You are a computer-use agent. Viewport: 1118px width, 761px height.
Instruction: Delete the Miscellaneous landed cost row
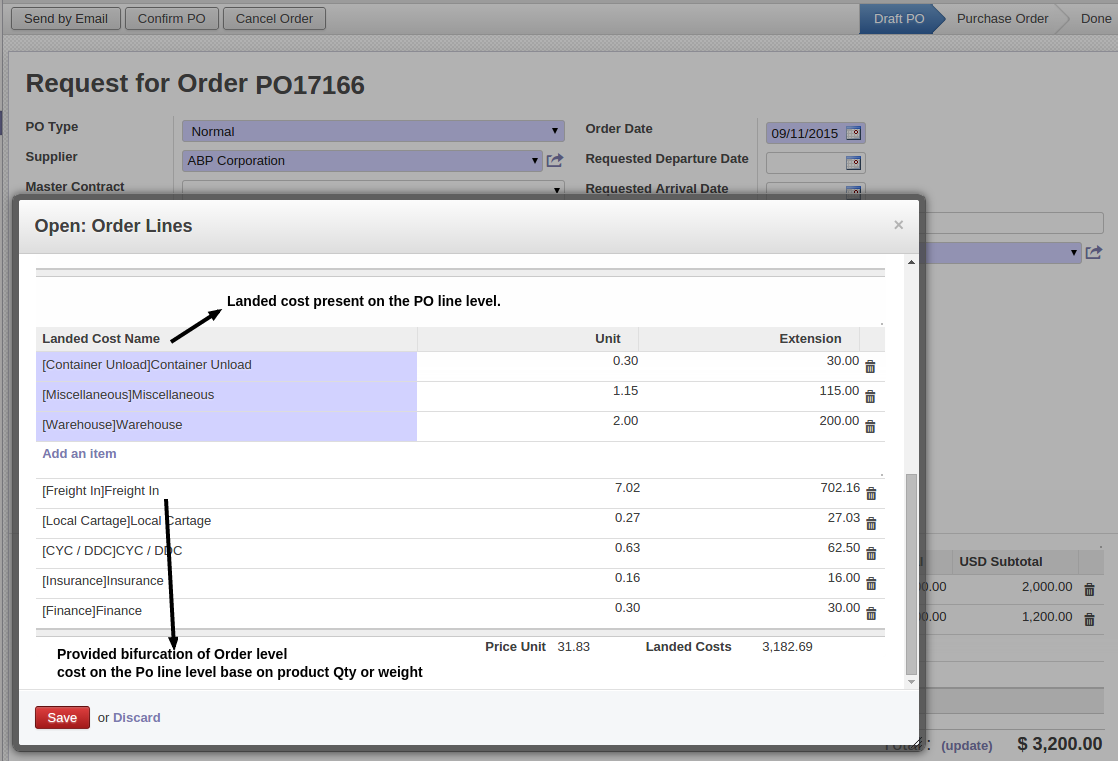(870, 397)
